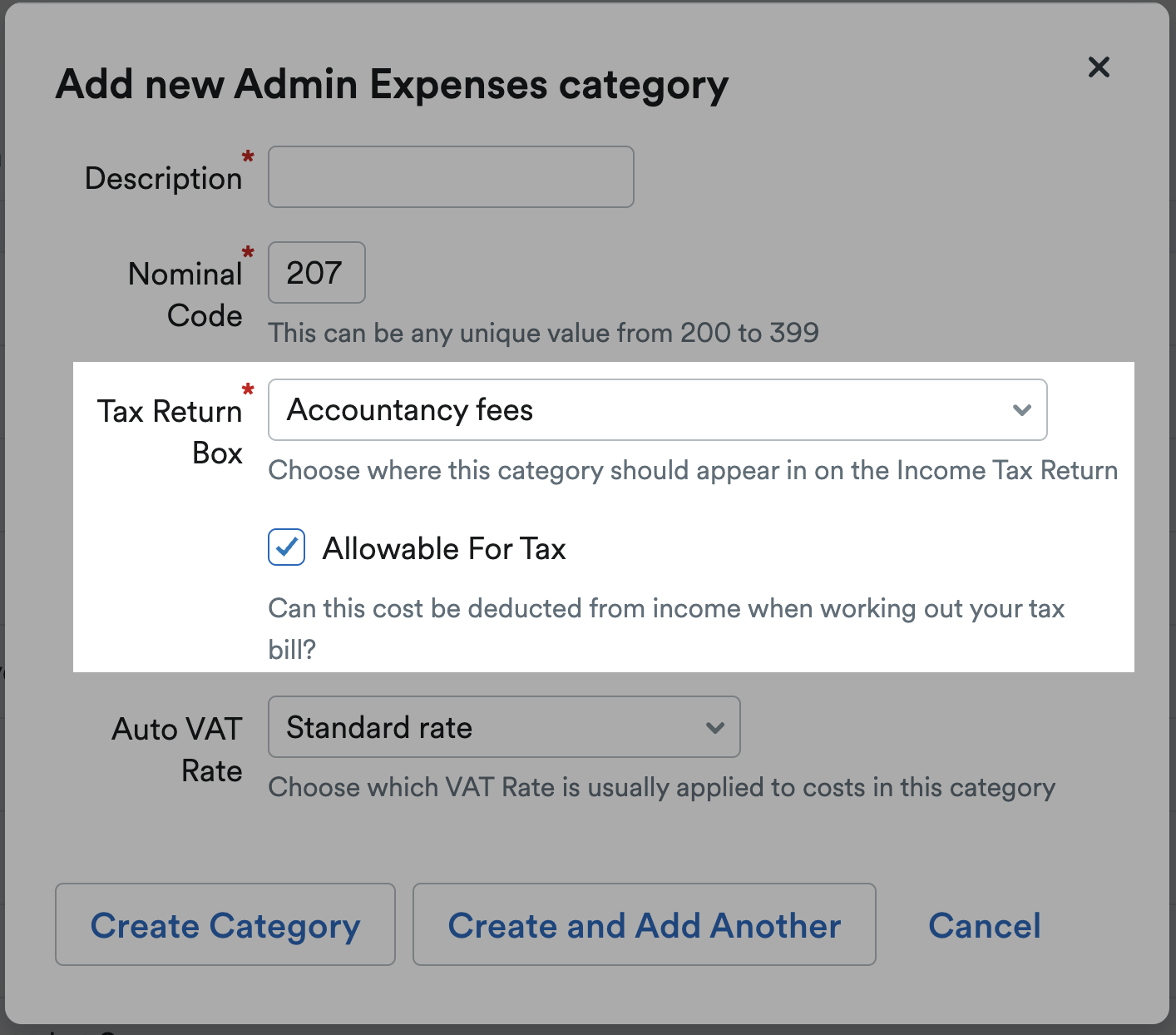Click Create and Add Another button
Viewport: 1176px width, 1035px height.
coord(645,924)
